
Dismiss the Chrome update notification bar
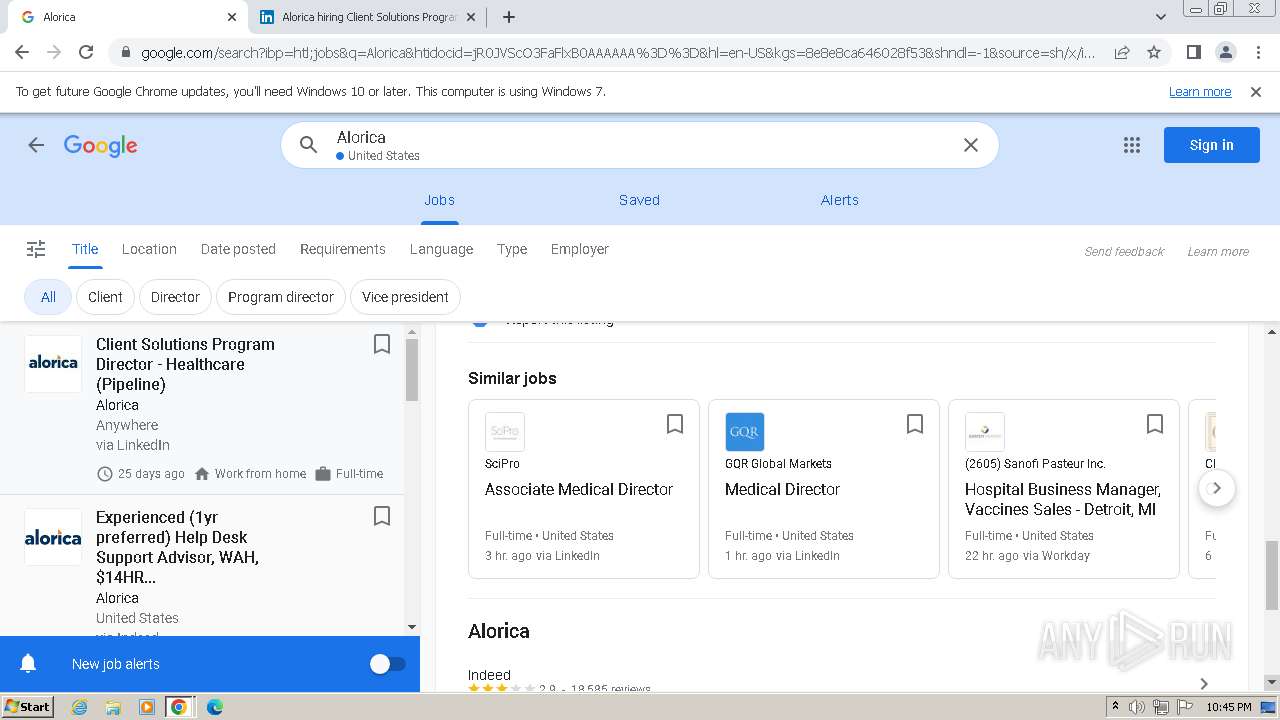(x=1256, y=92)
